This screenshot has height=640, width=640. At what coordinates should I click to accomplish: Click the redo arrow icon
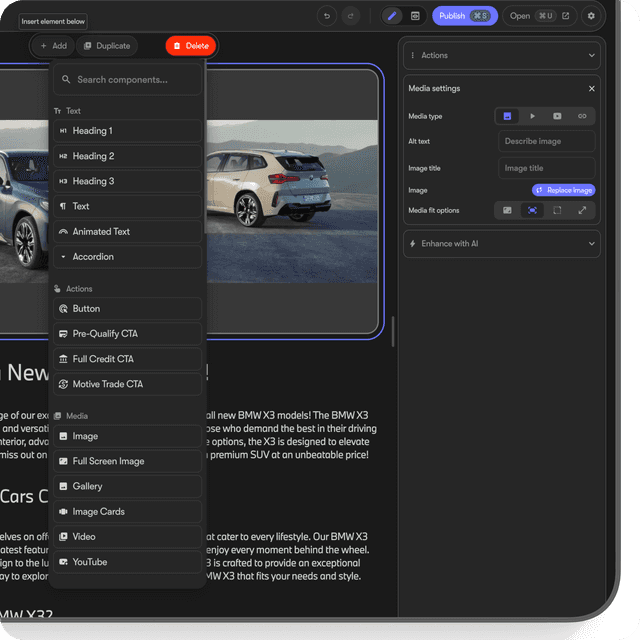click(351, 16)
